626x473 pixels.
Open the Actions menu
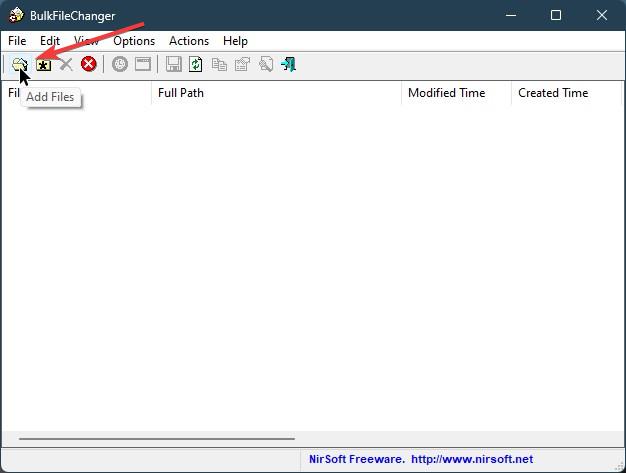click(189, 41)
